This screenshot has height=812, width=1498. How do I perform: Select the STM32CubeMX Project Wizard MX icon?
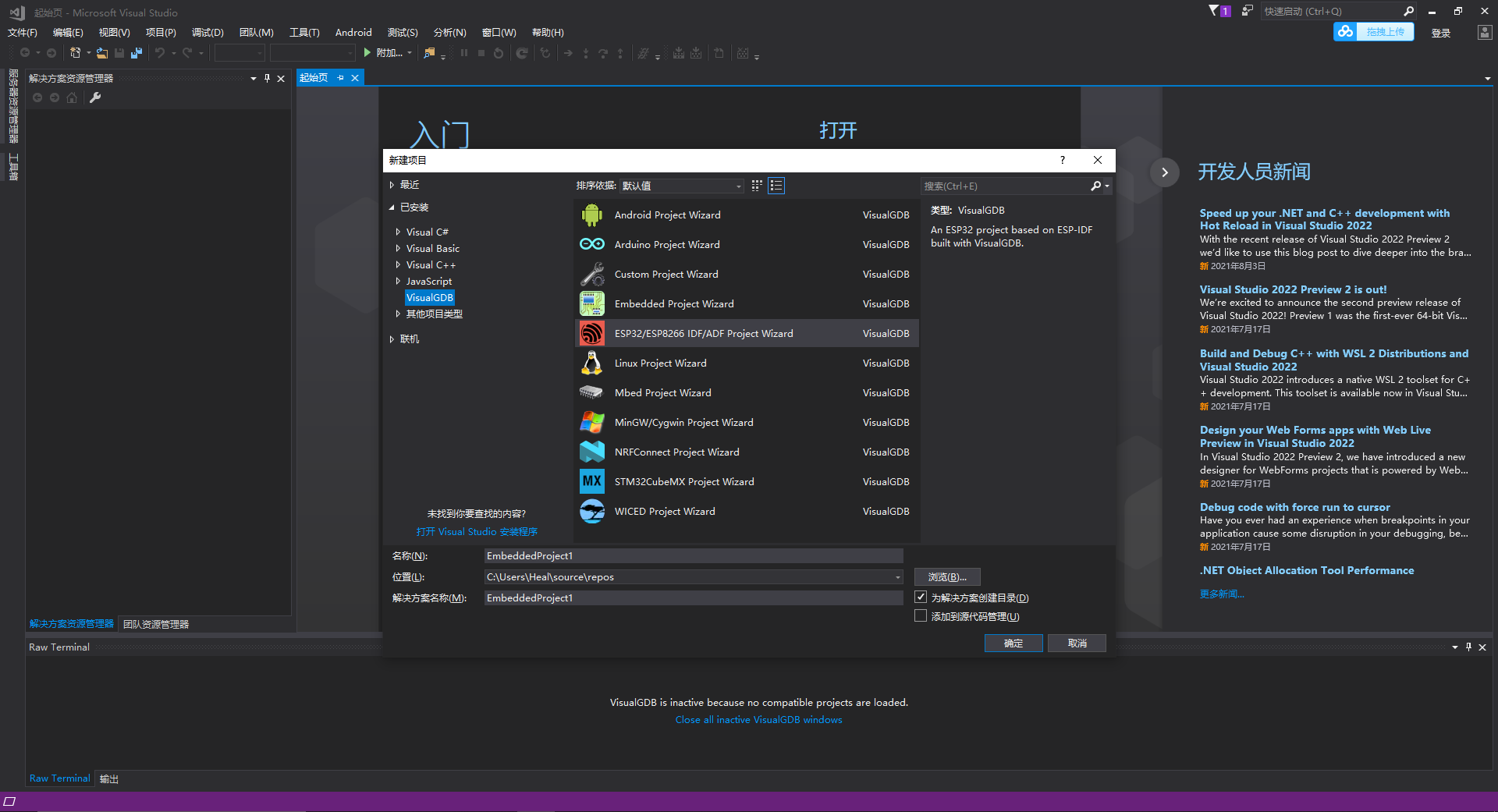[592, 481]
